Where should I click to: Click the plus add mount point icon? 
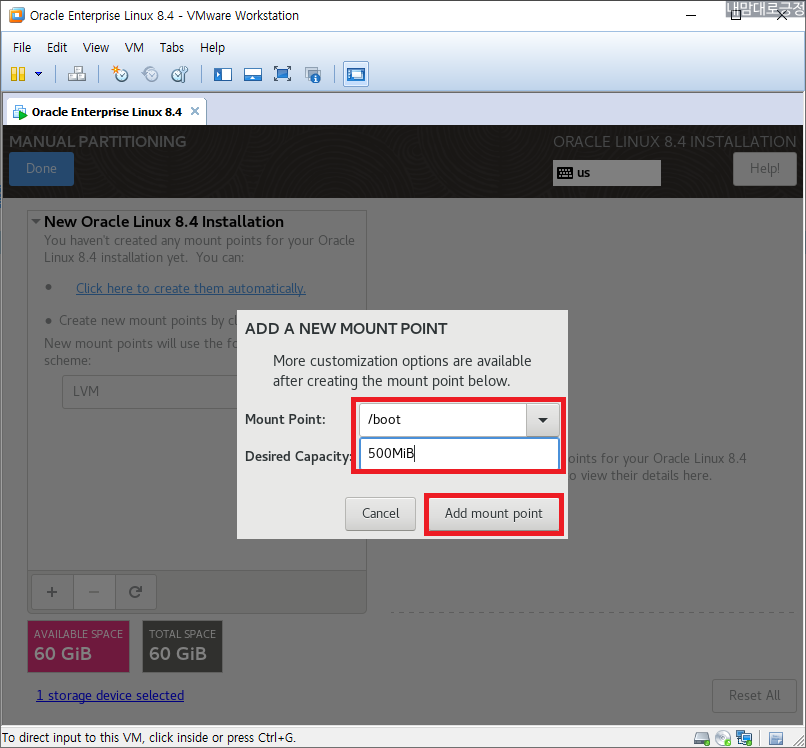pos(52,592)
